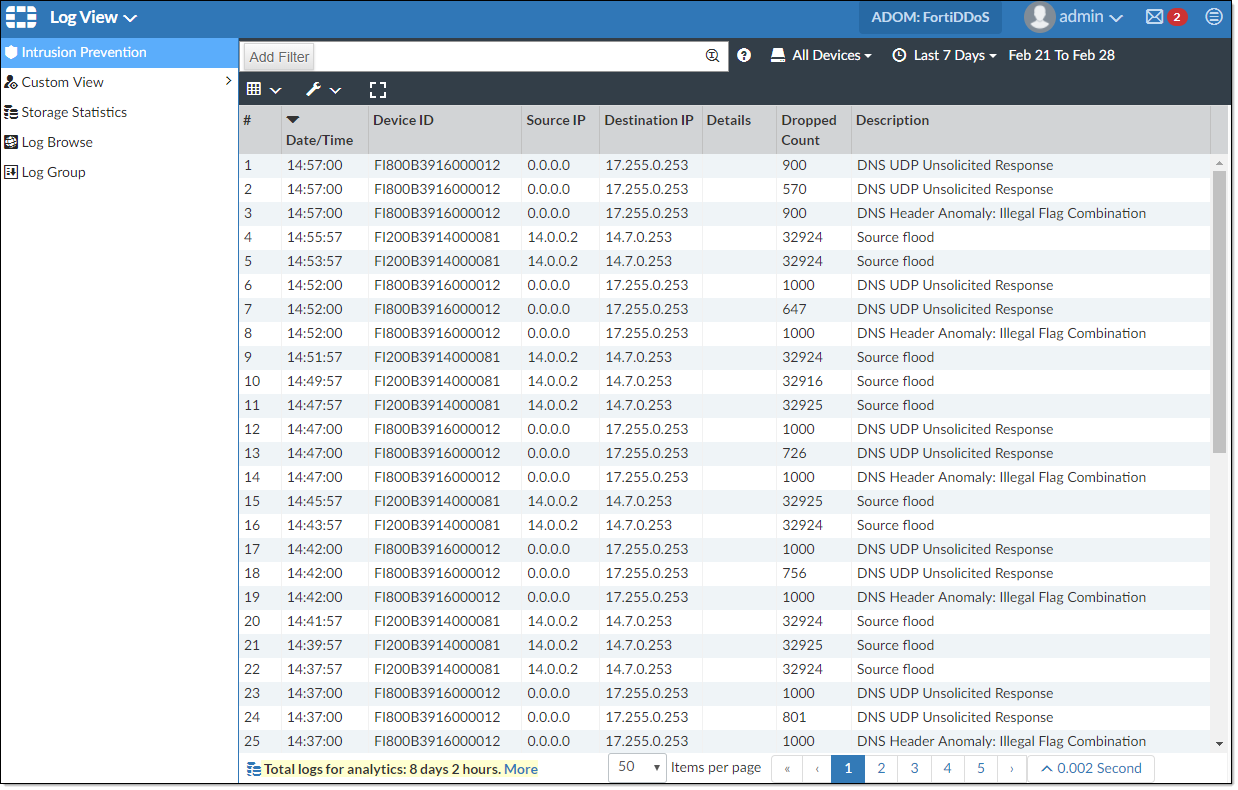
Task: Open the Log View dropdown
Action: (94, 17)
